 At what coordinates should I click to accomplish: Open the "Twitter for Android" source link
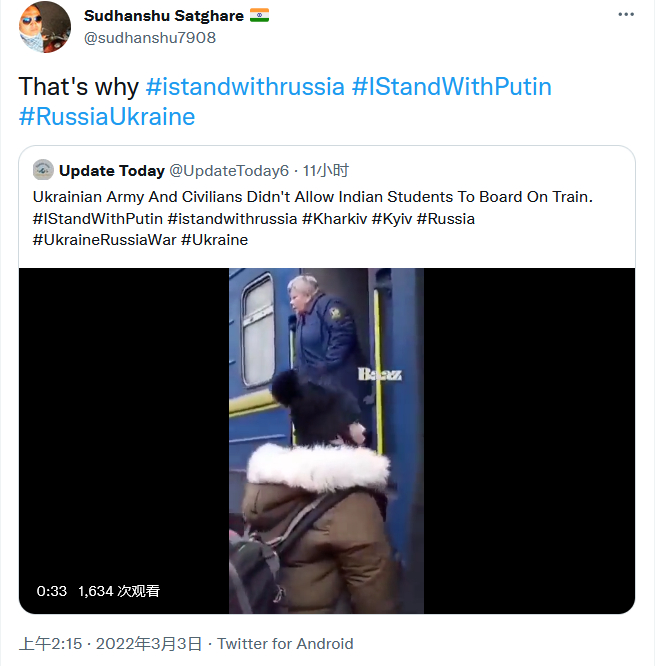click(x=285, y=644)
